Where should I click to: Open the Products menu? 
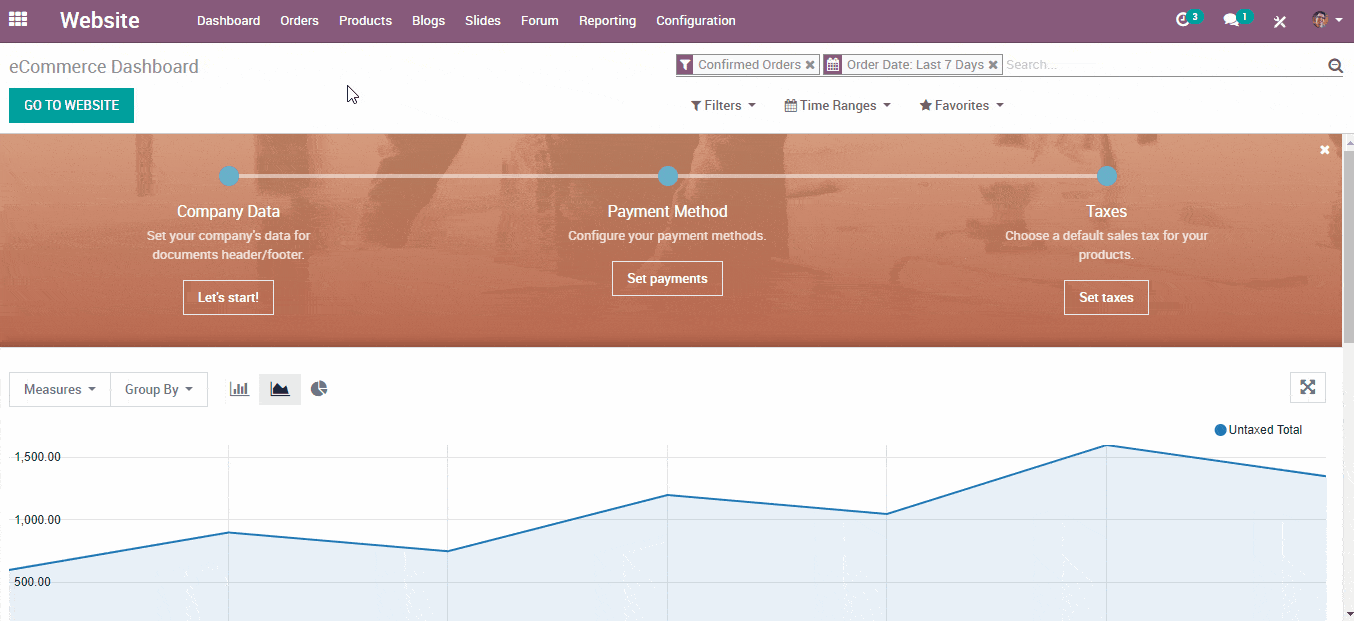pos(365,21)
